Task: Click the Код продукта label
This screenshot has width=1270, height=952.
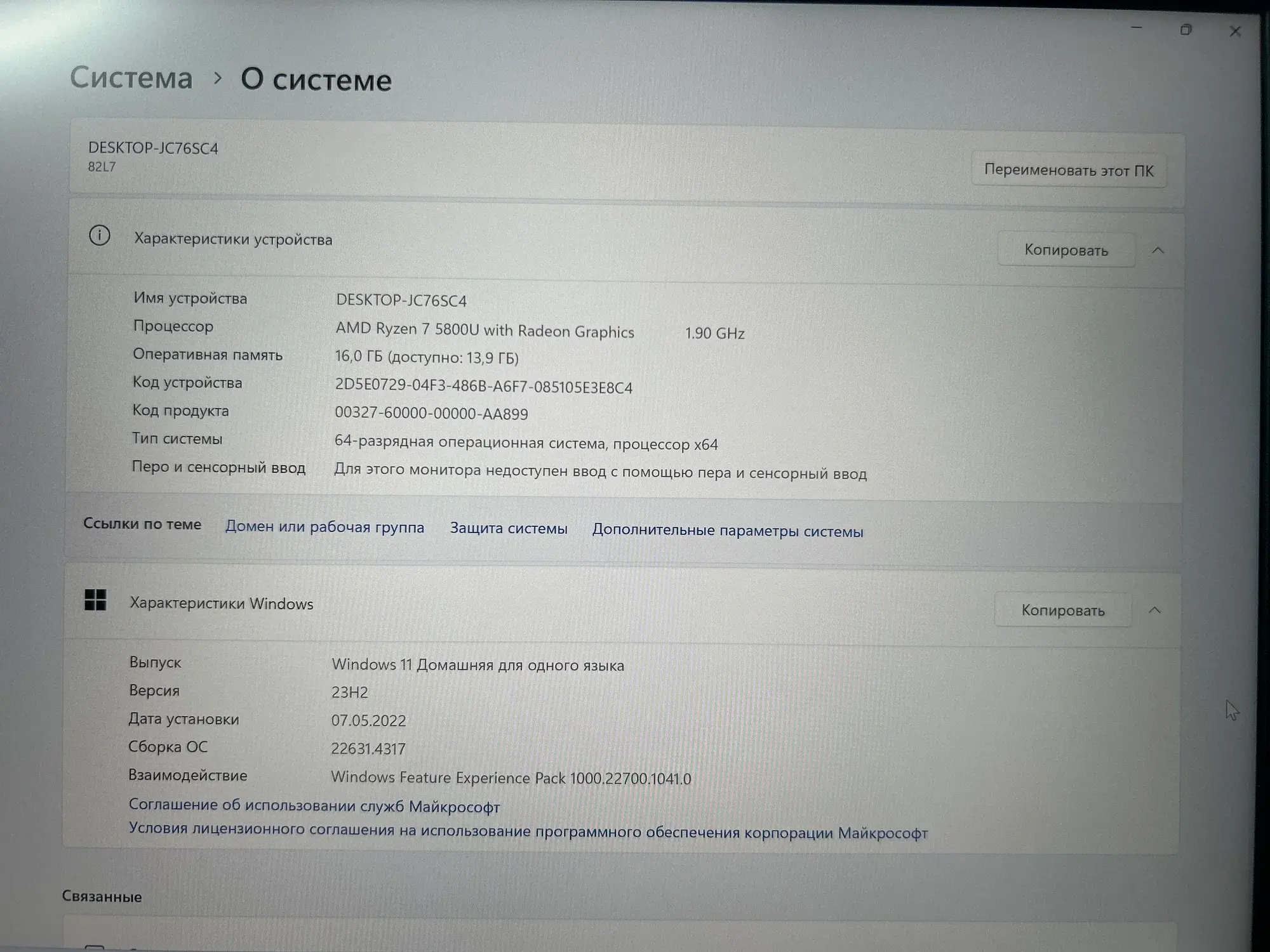Action: (180, 411)
